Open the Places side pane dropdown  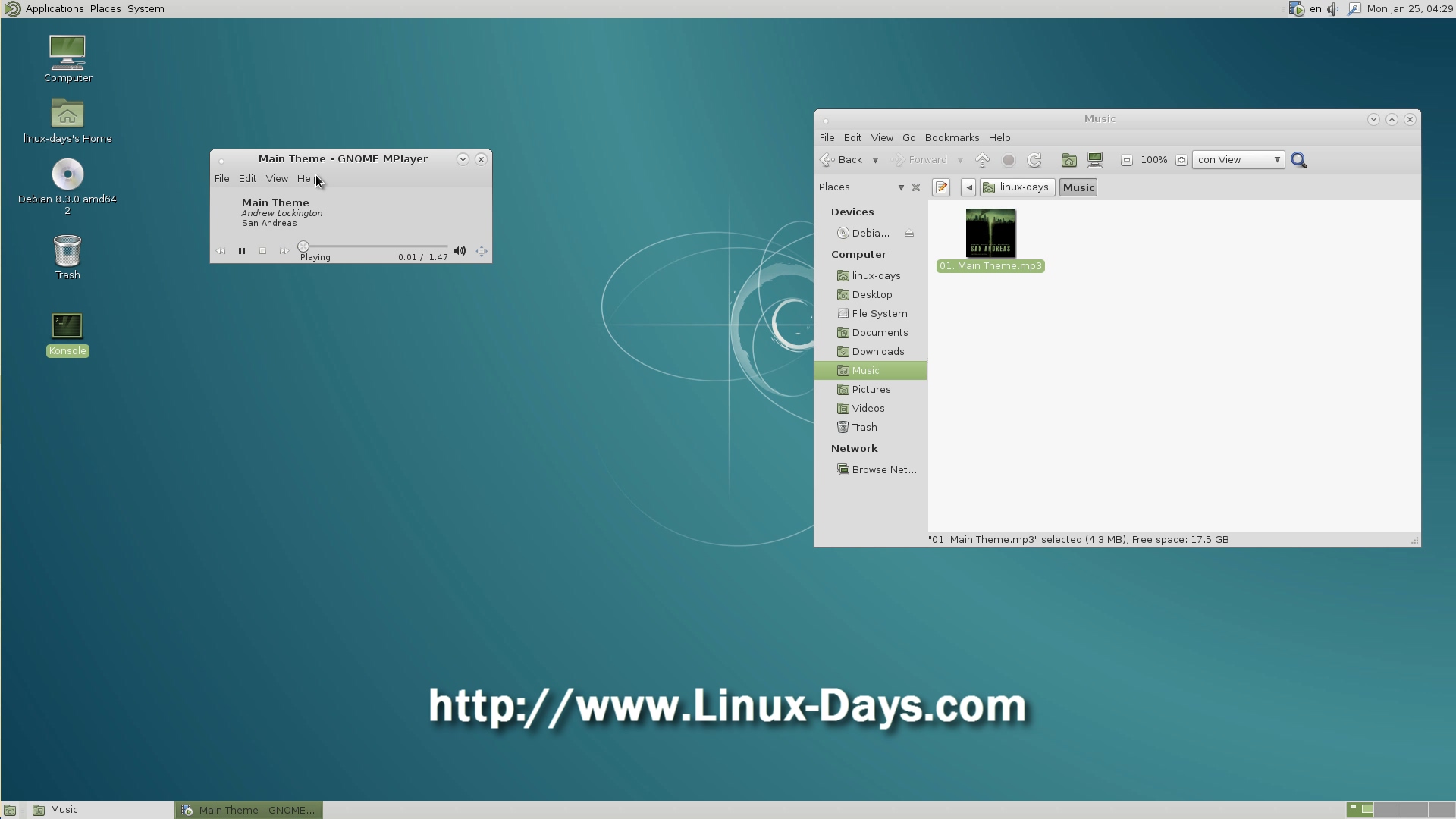point(901,187)
